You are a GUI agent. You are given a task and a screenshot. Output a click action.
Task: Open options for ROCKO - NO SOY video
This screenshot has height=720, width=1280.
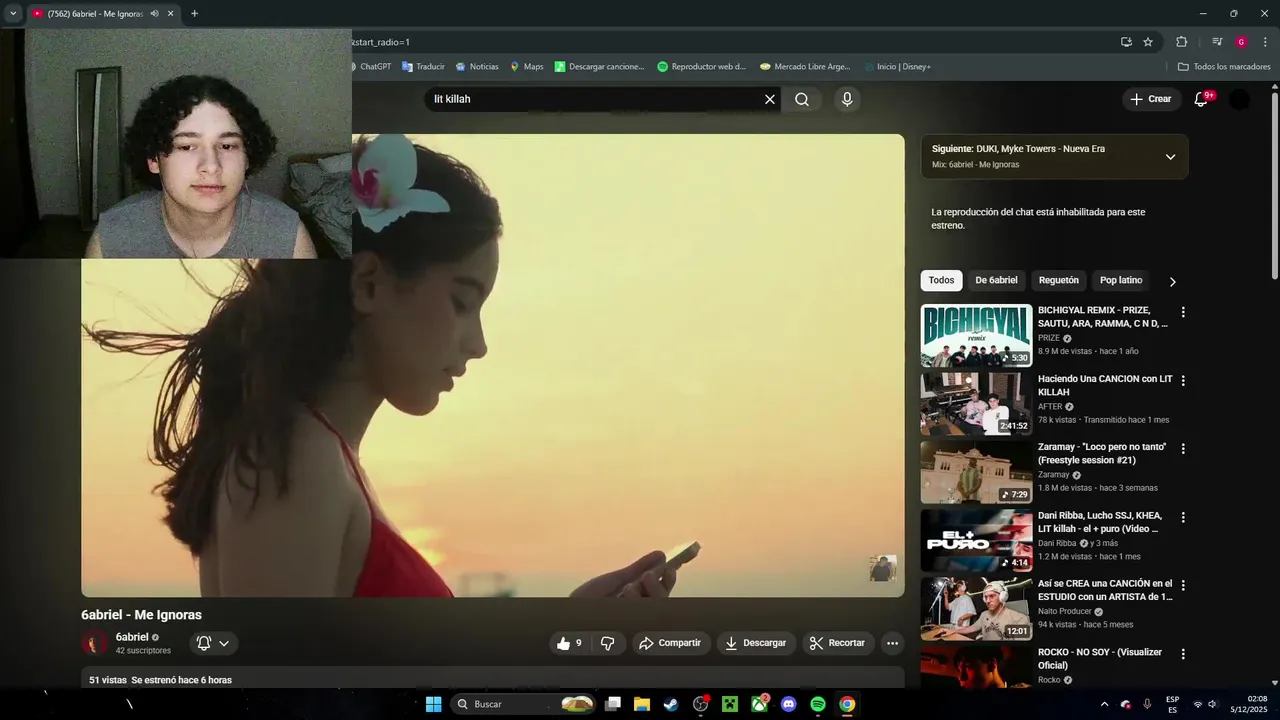pos(1183,654)
